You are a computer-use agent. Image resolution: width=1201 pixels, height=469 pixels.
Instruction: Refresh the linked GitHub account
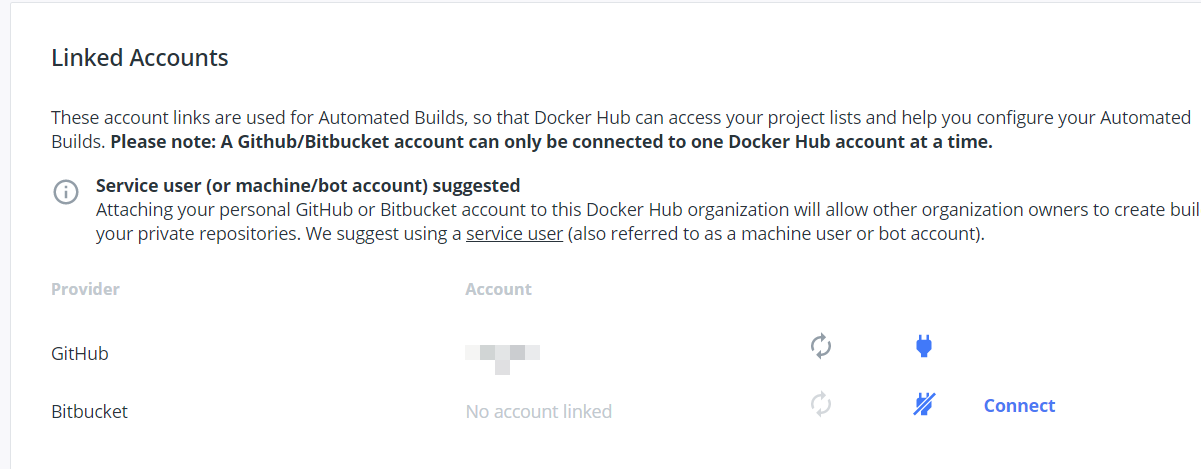pos(821,347)
